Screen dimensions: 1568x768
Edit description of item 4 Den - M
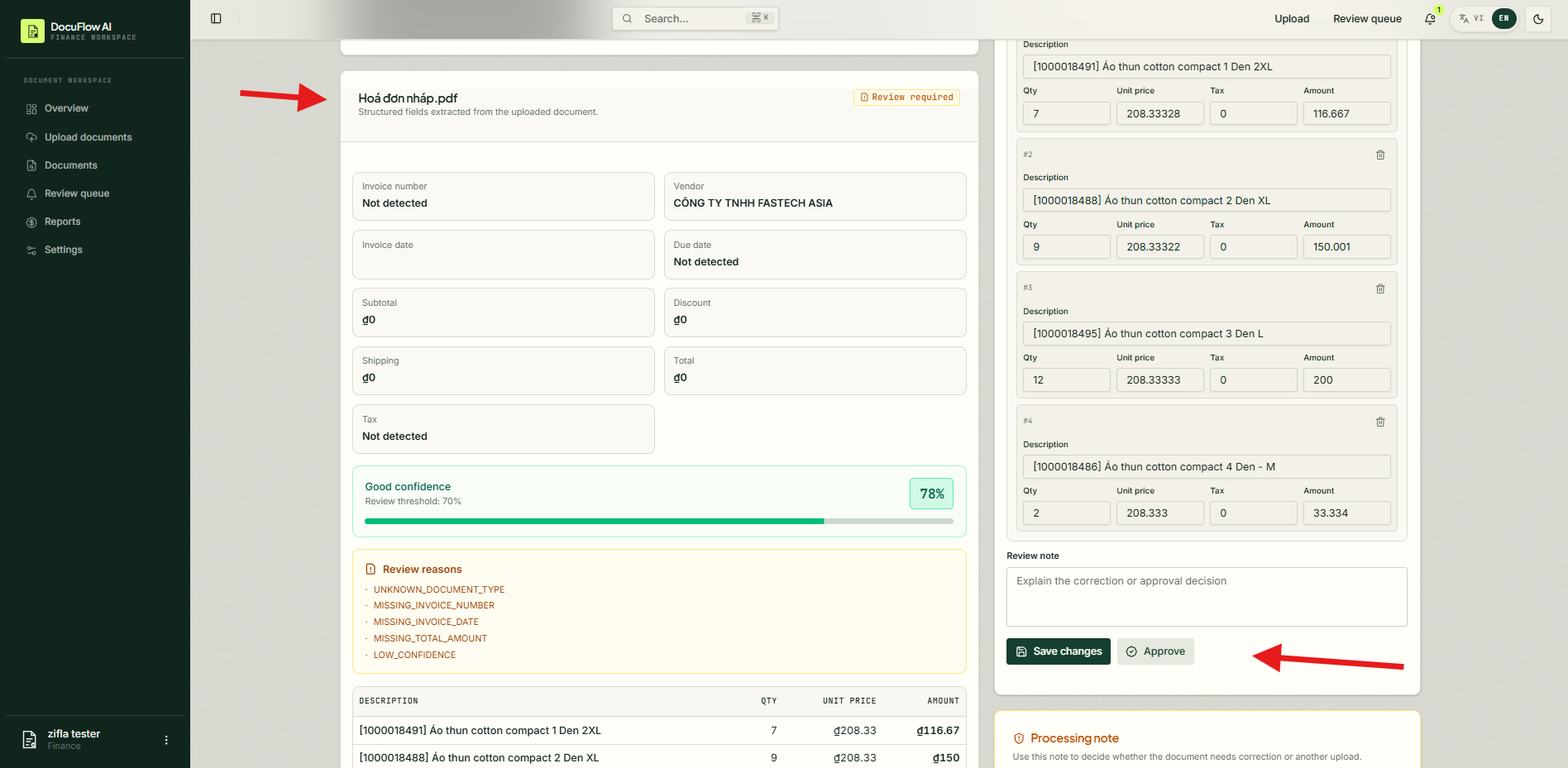(x=1207, y=467)
